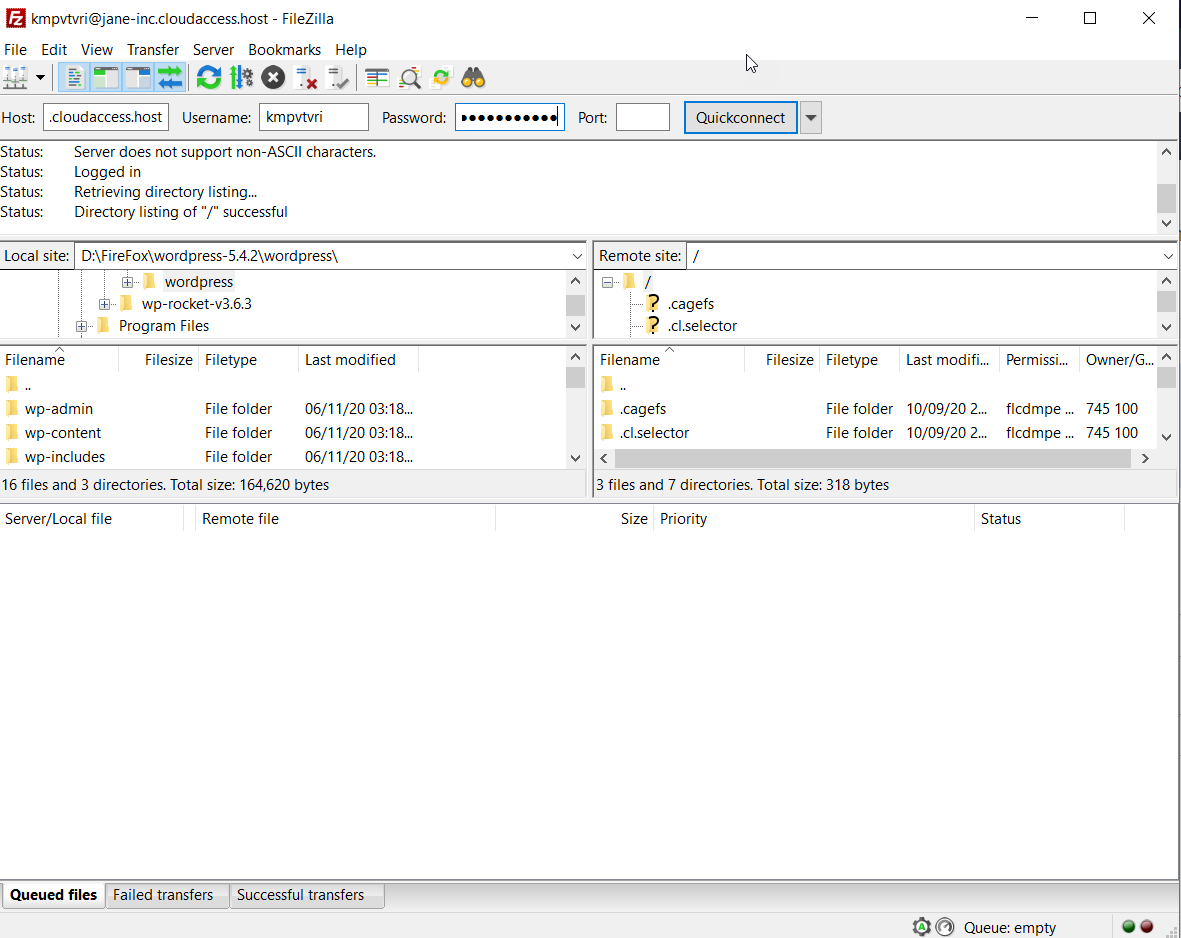Click the Remote file queue column header
The width and height of the screenshot is (1181, 938).
pos(346,519)
